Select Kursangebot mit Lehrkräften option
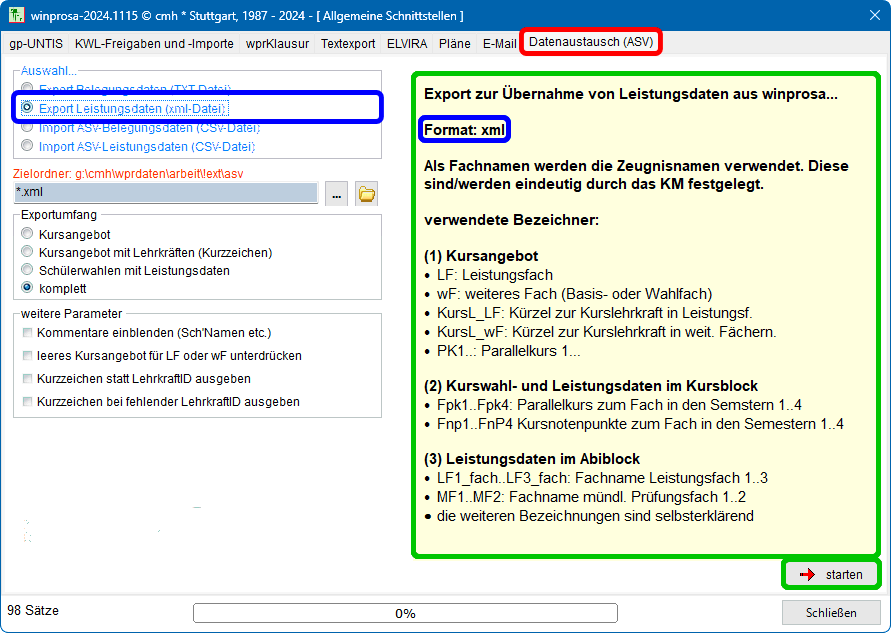 pos(27,252)
